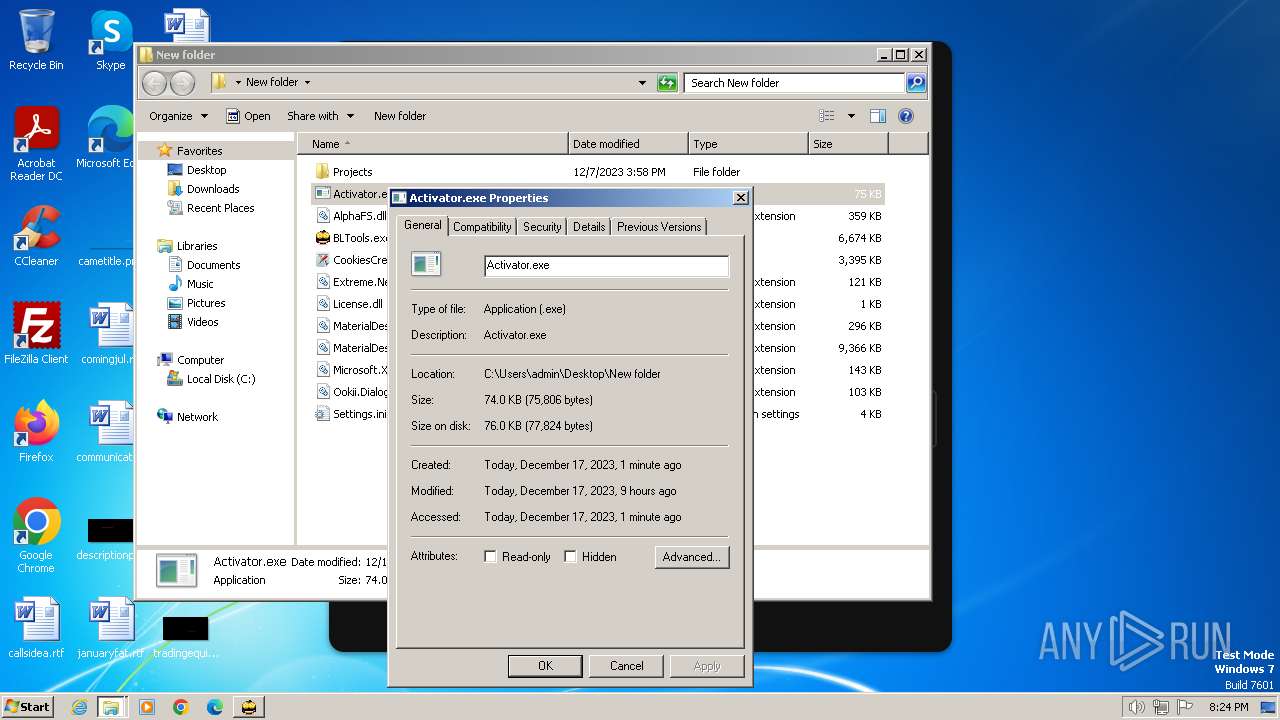Sort by the Size column header
1280x720 pixels.
tap(848, 144)
